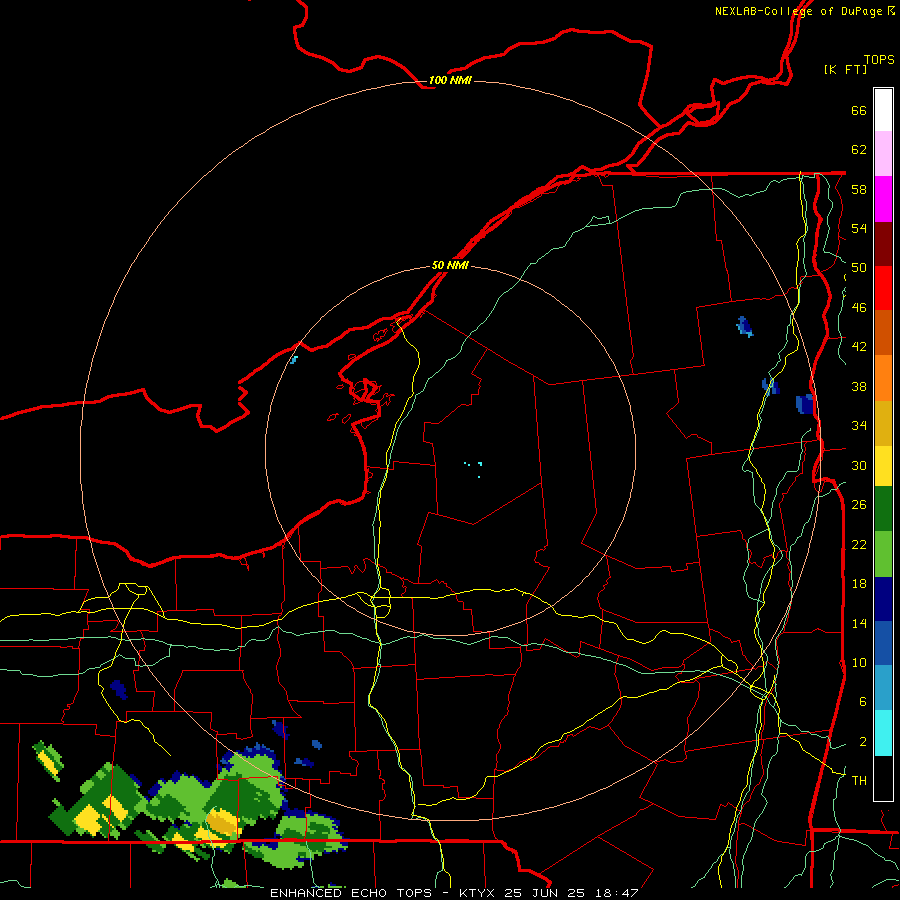Click the 'TH' threshold legend label
The image size is (900, 900).
point(859,781)
